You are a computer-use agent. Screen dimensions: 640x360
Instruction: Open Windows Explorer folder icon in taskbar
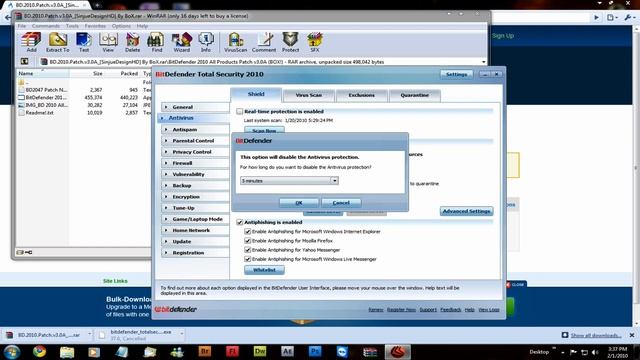coord(67,351)
